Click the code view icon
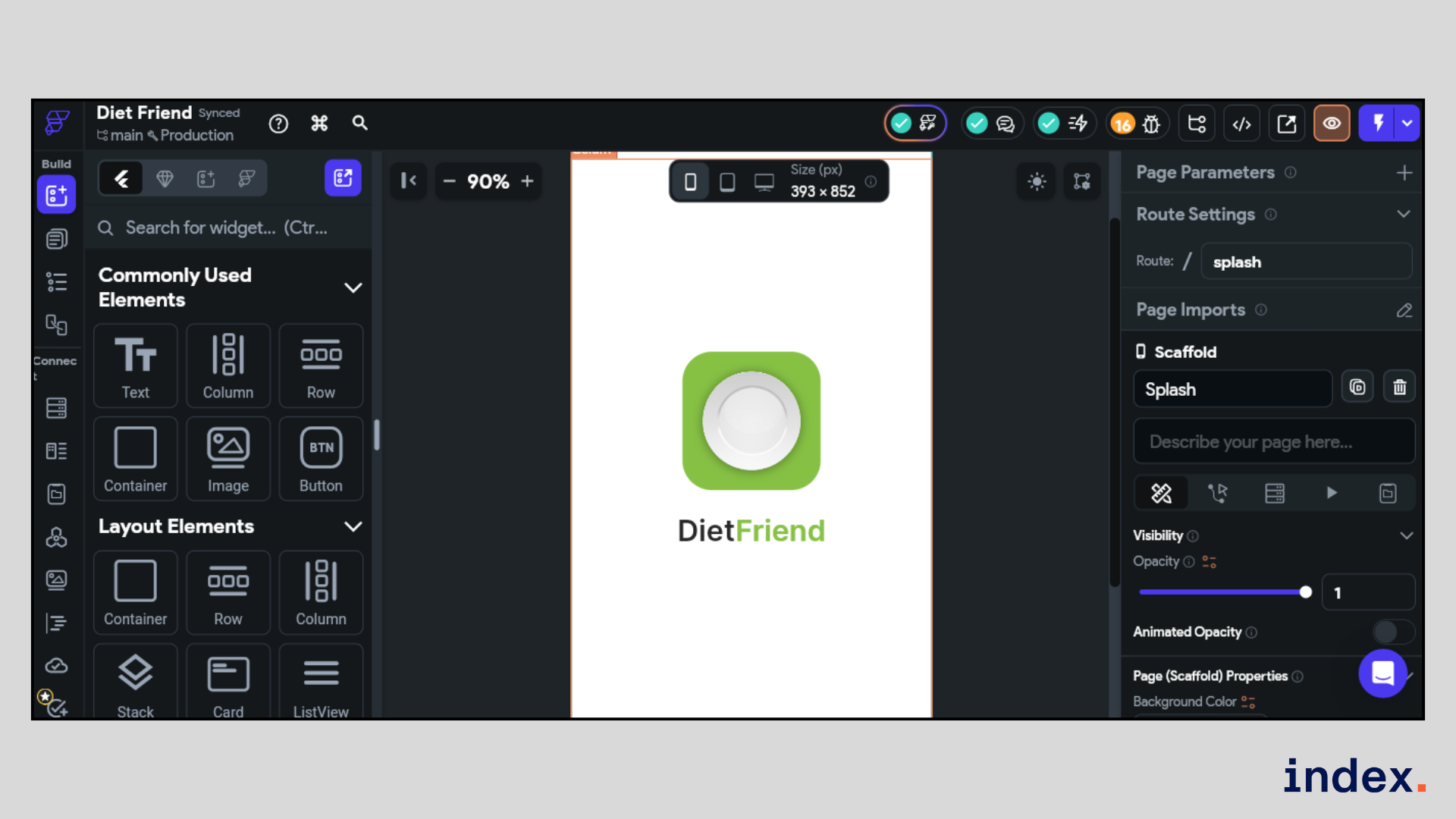Screen dimensions: 1456x819 pyautogui.click(x=1241, y=124)
